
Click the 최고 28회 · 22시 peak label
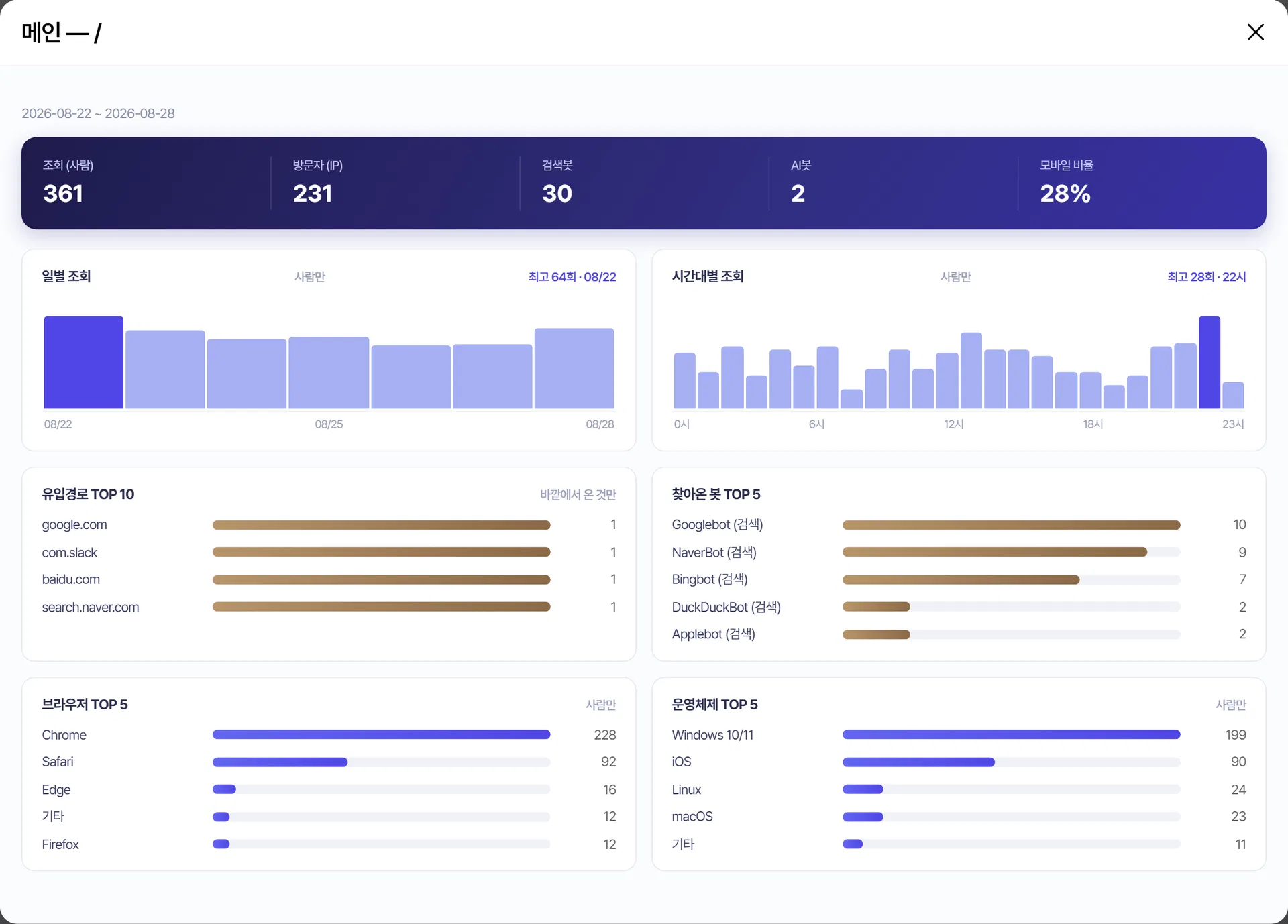click(x=1207, y=277)
